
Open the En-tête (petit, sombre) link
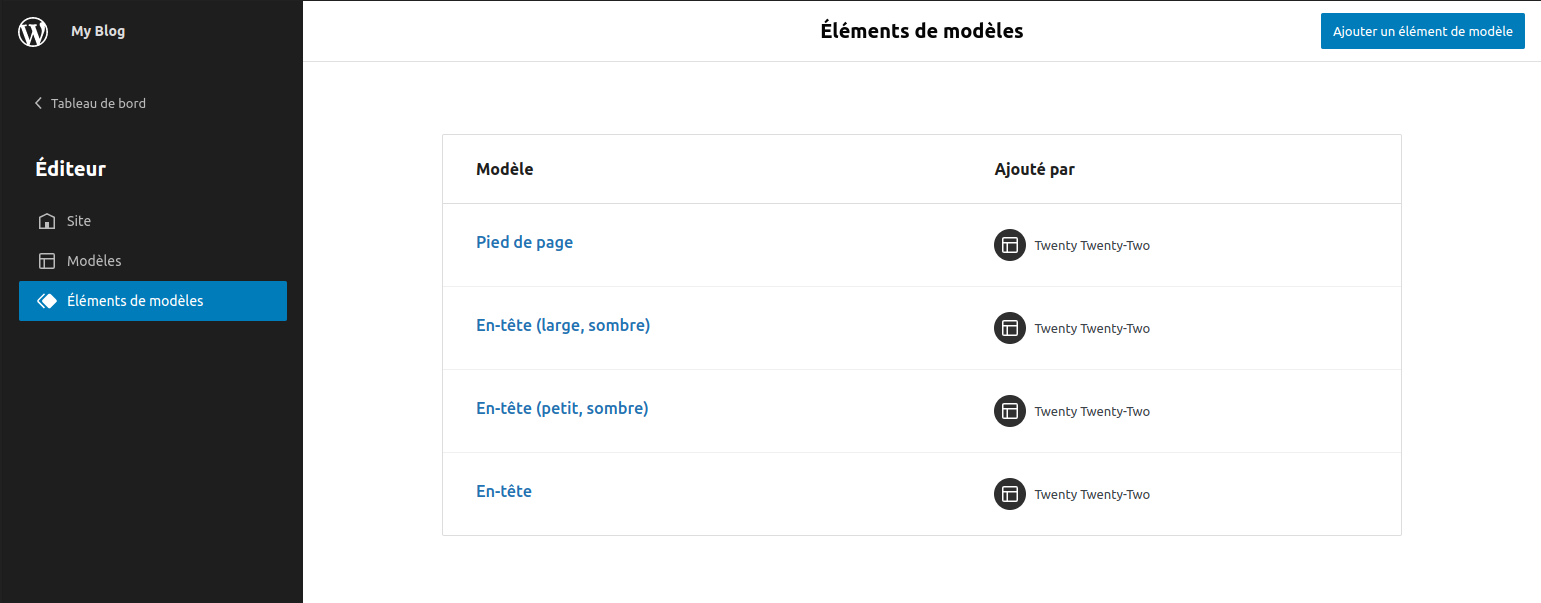(562, 408)
